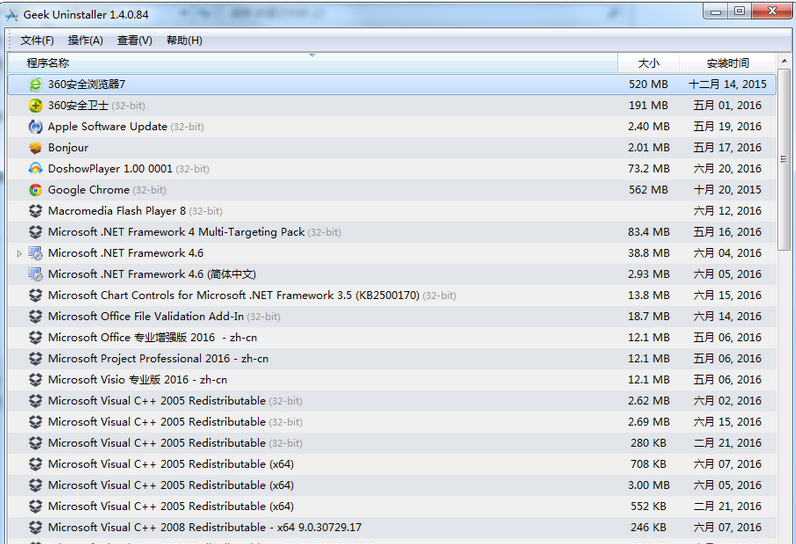Select Visual C++ 2008 Redistributable x64 9.0.30729.17 name
This screenshot has height=544, width=796.
tap(205, 527)
